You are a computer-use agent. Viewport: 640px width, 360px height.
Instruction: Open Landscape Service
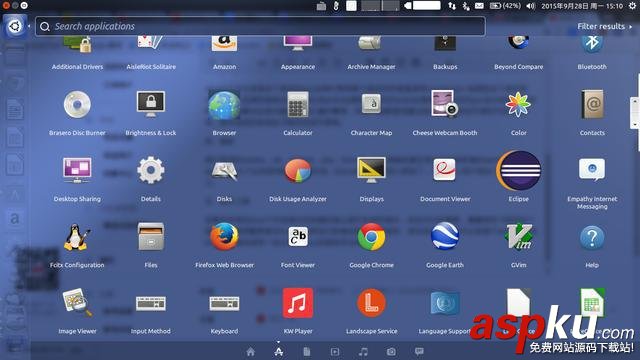coord(371,303)
